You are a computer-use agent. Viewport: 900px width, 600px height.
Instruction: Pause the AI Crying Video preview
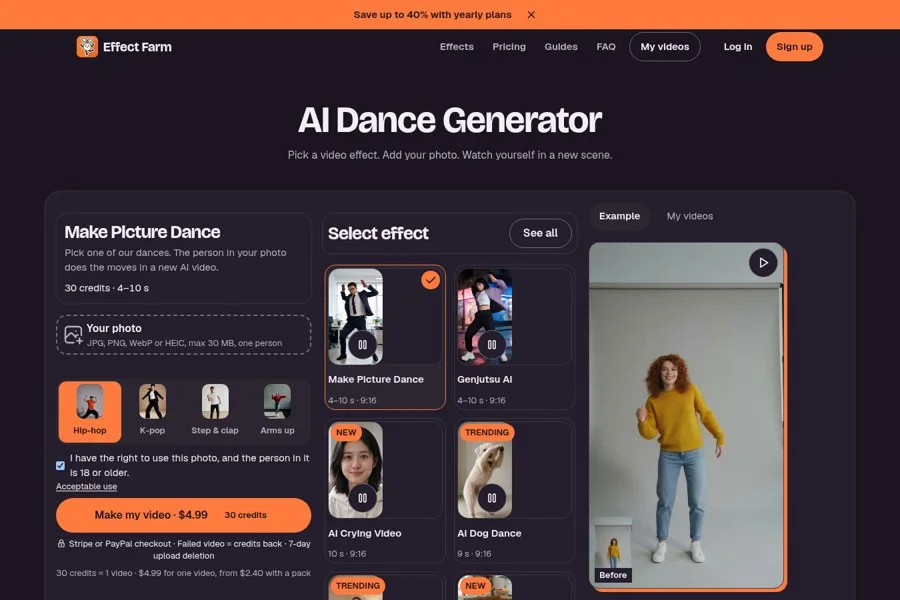tap(363, 498)
